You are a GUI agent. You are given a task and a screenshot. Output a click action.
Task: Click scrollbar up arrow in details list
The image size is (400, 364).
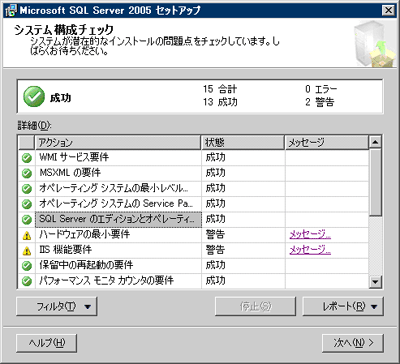pyautogui.click(x=376, y=142)
